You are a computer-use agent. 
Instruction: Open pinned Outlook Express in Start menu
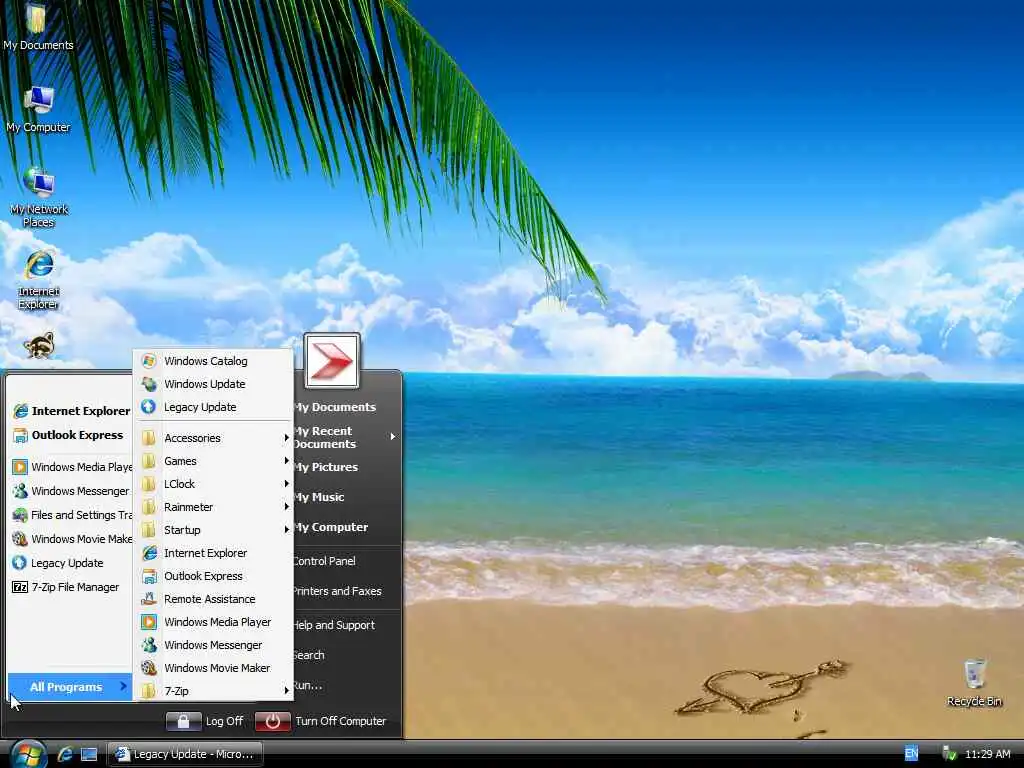[71, 435]
